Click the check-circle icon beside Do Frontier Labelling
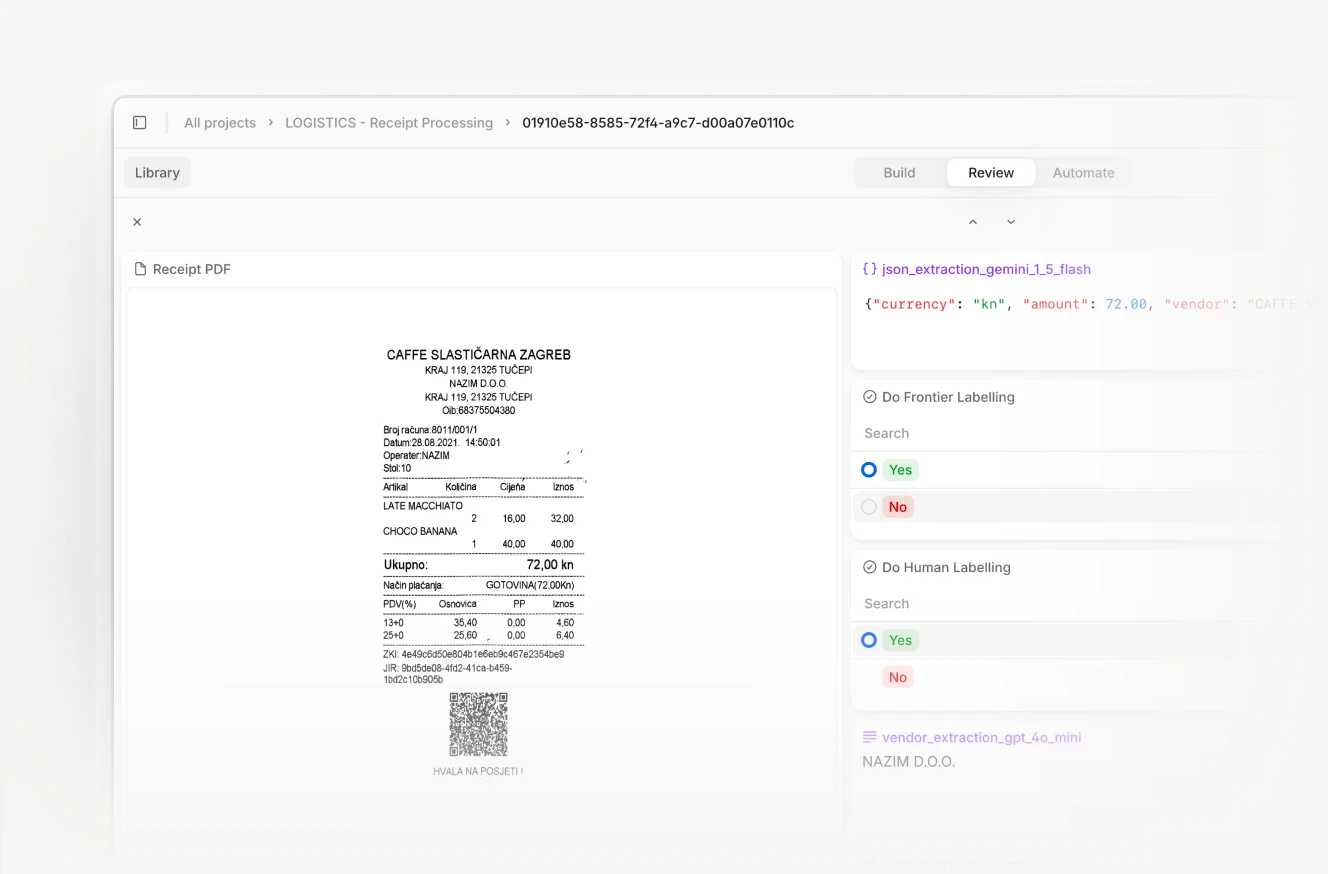 pos(870,397)
